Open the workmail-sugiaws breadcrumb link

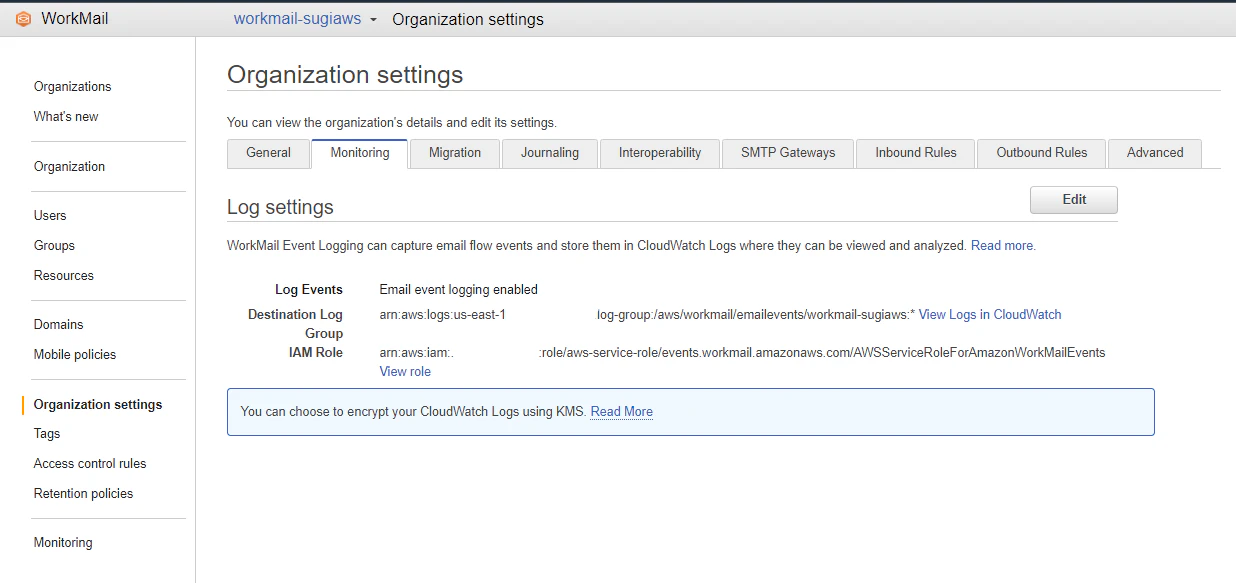click(297, 19)
